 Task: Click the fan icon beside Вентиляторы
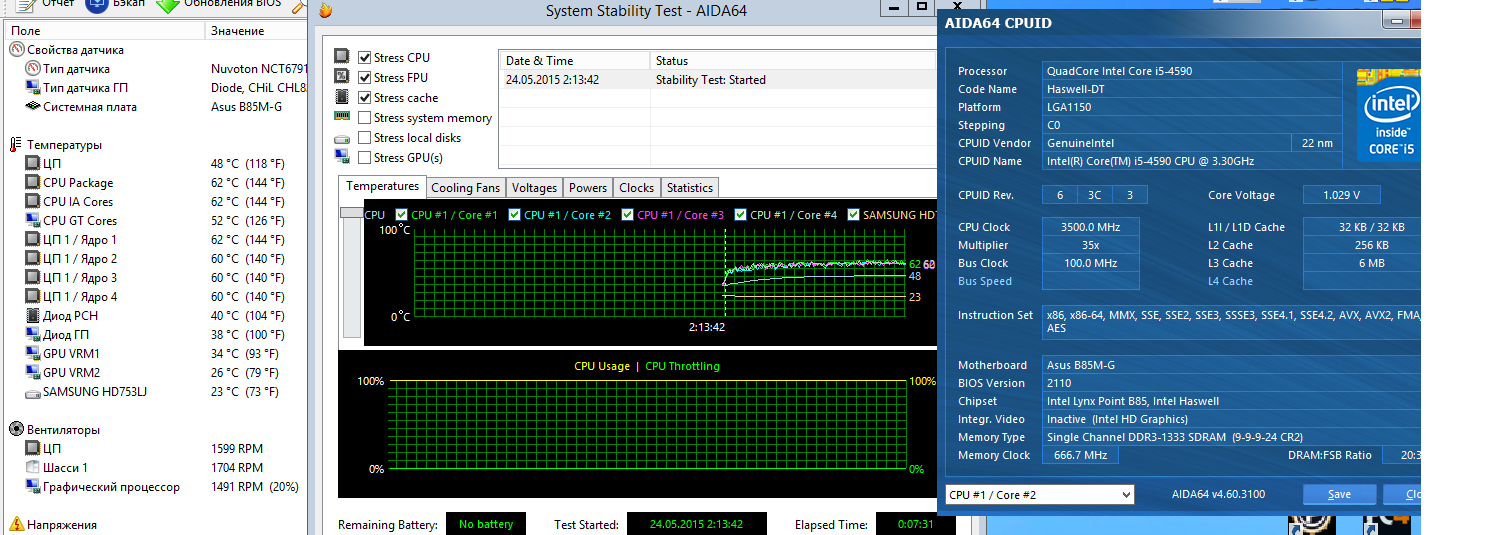tap(17, 430)
